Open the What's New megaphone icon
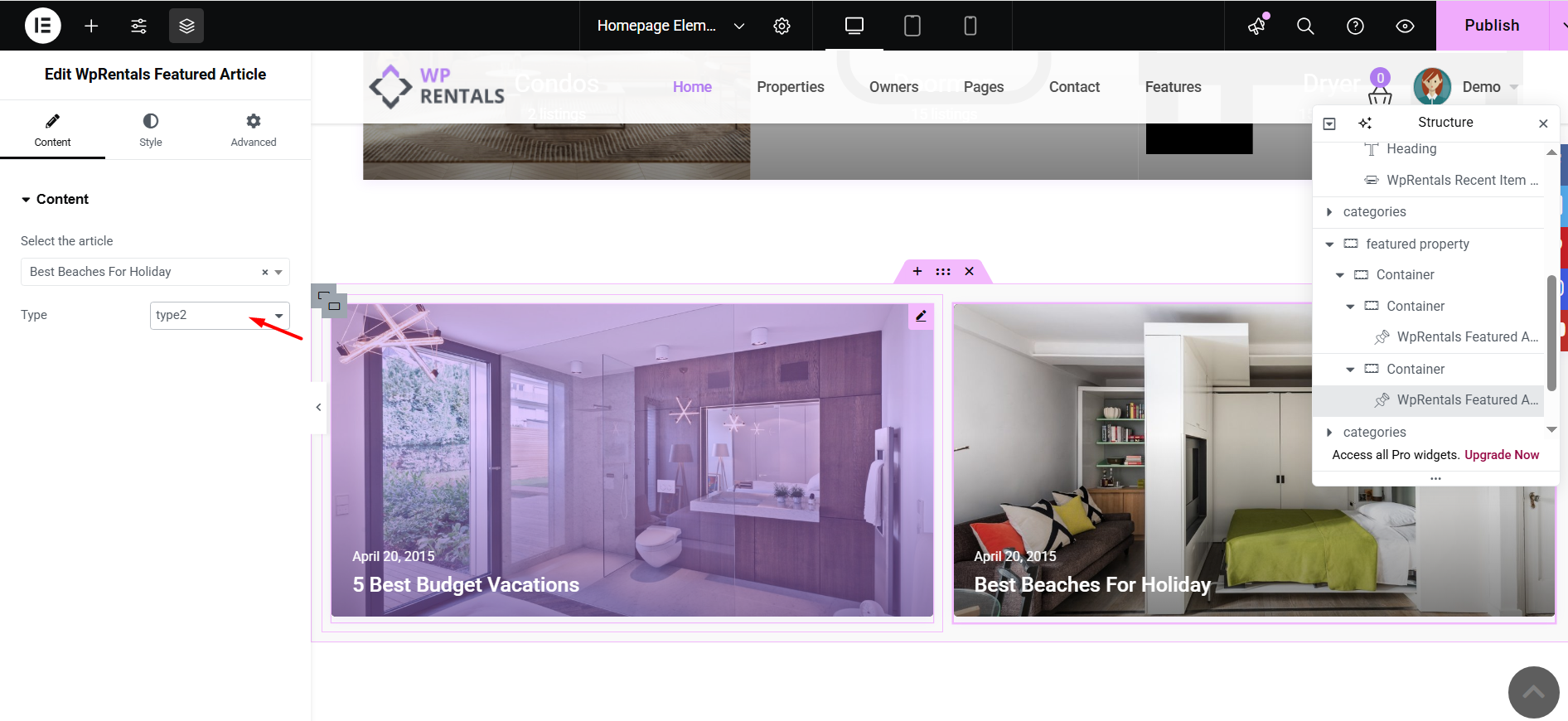 coord(1257,26)
